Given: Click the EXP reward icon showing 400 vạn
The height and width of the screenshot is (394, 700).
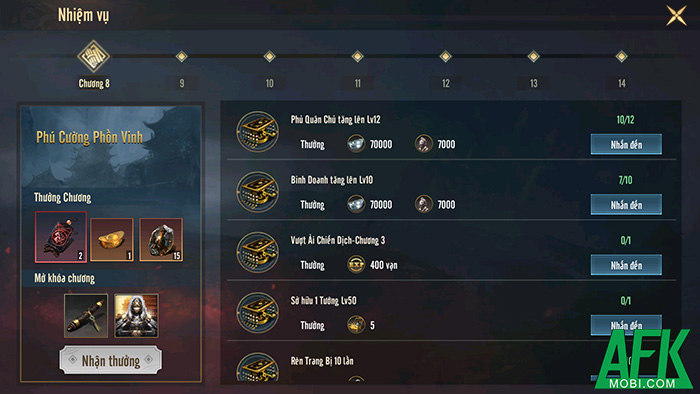Looking at the screenshot, I should point(356,265).
